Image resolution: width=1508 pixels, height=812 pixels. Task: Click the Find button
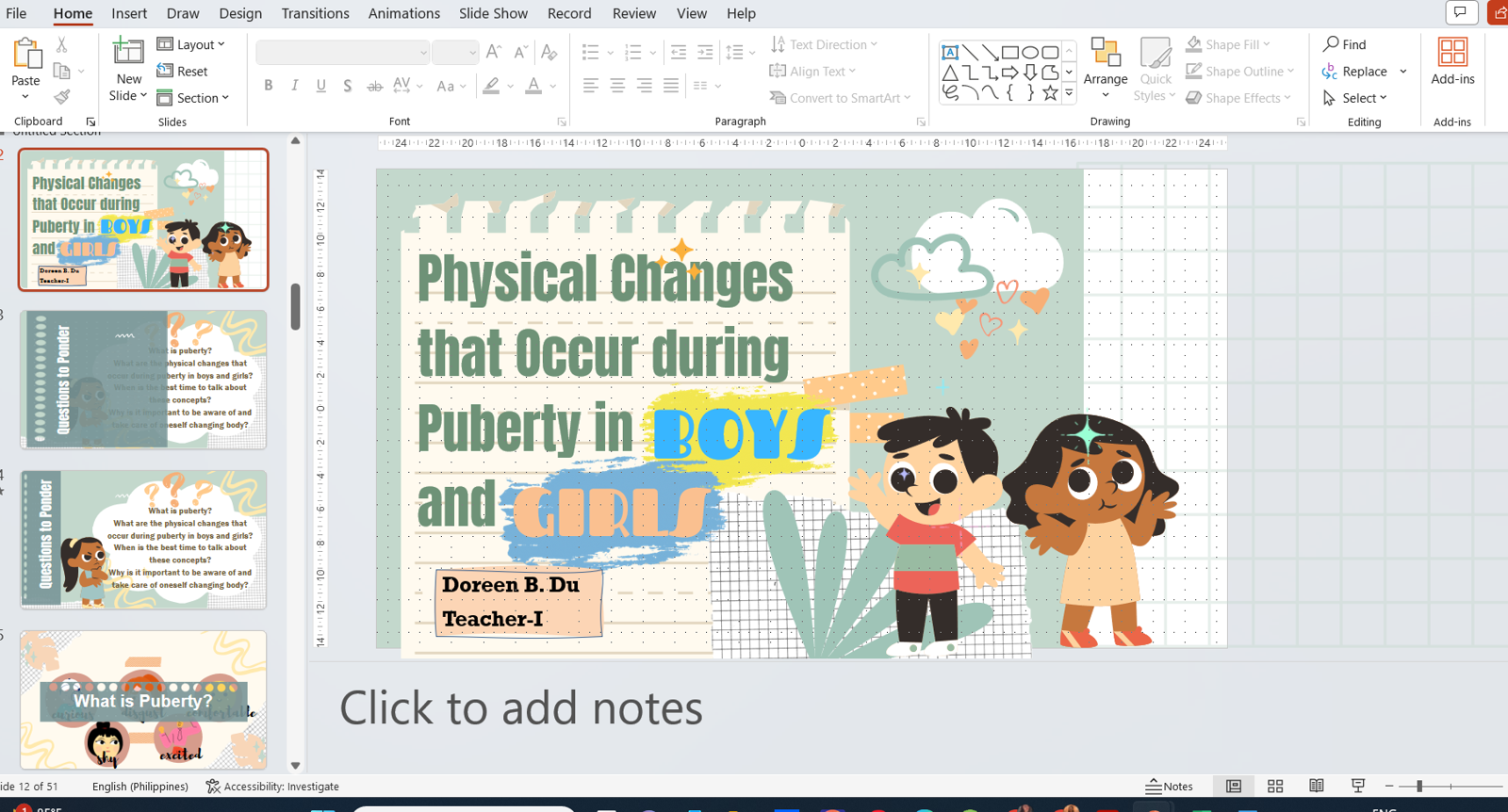1345,44
